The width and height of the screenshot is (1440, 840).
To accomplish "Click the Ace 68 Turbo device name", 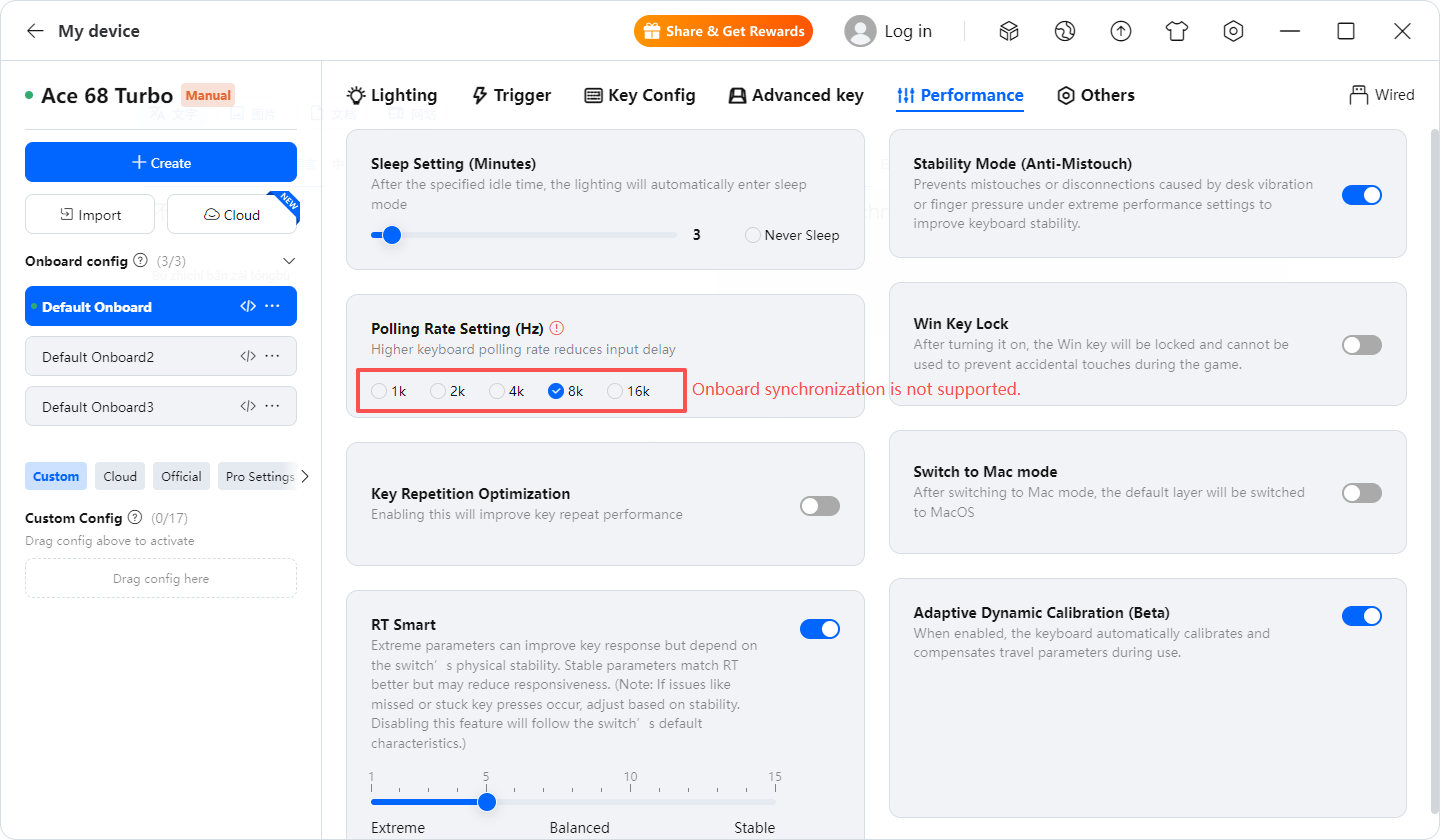I will [107, 96].
